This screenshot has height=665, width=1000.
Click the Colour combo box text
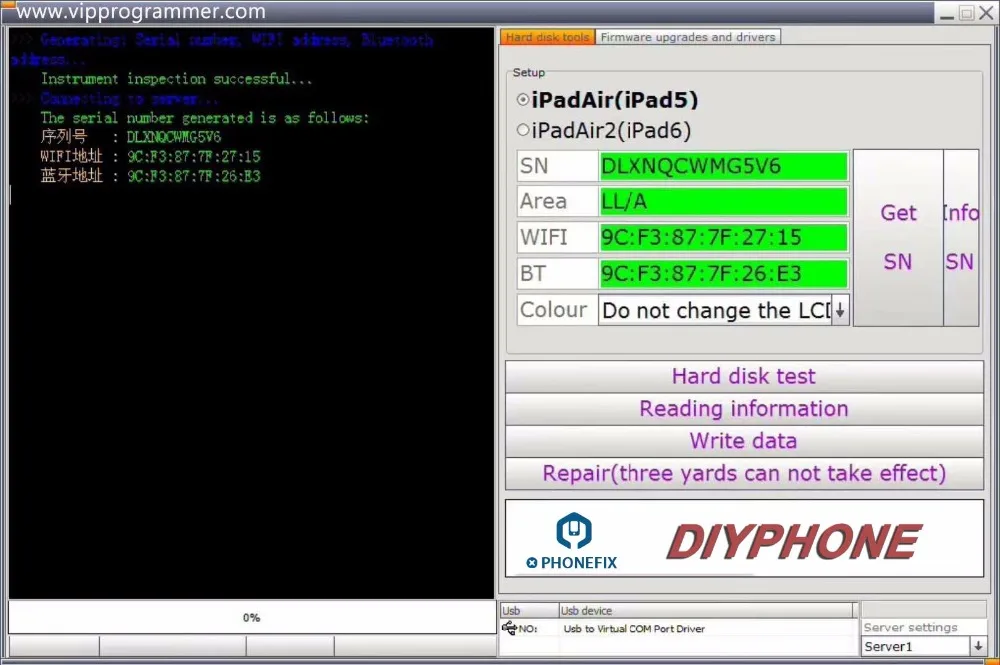pyautogui.click(x=715, y=311)
